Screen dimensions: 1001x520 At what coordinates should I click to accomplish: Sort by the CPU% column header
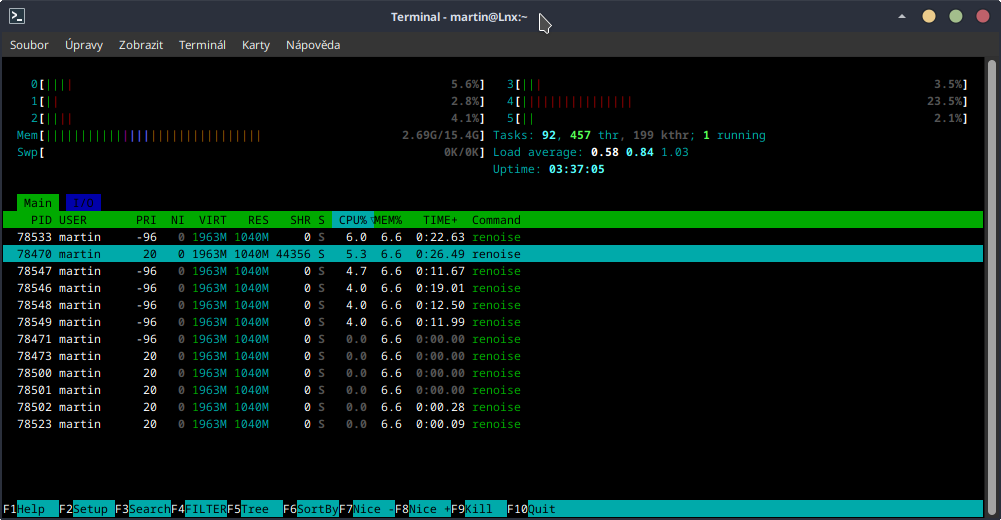click(x=352, y=220)
